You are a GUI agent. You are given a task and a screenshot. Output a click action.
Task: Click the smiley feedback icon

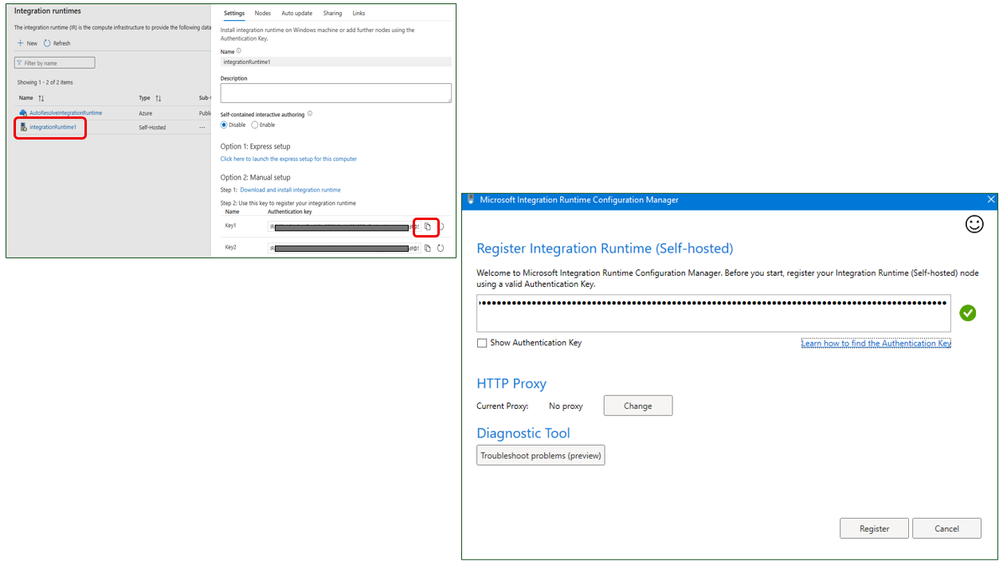(x=974, y=224)
